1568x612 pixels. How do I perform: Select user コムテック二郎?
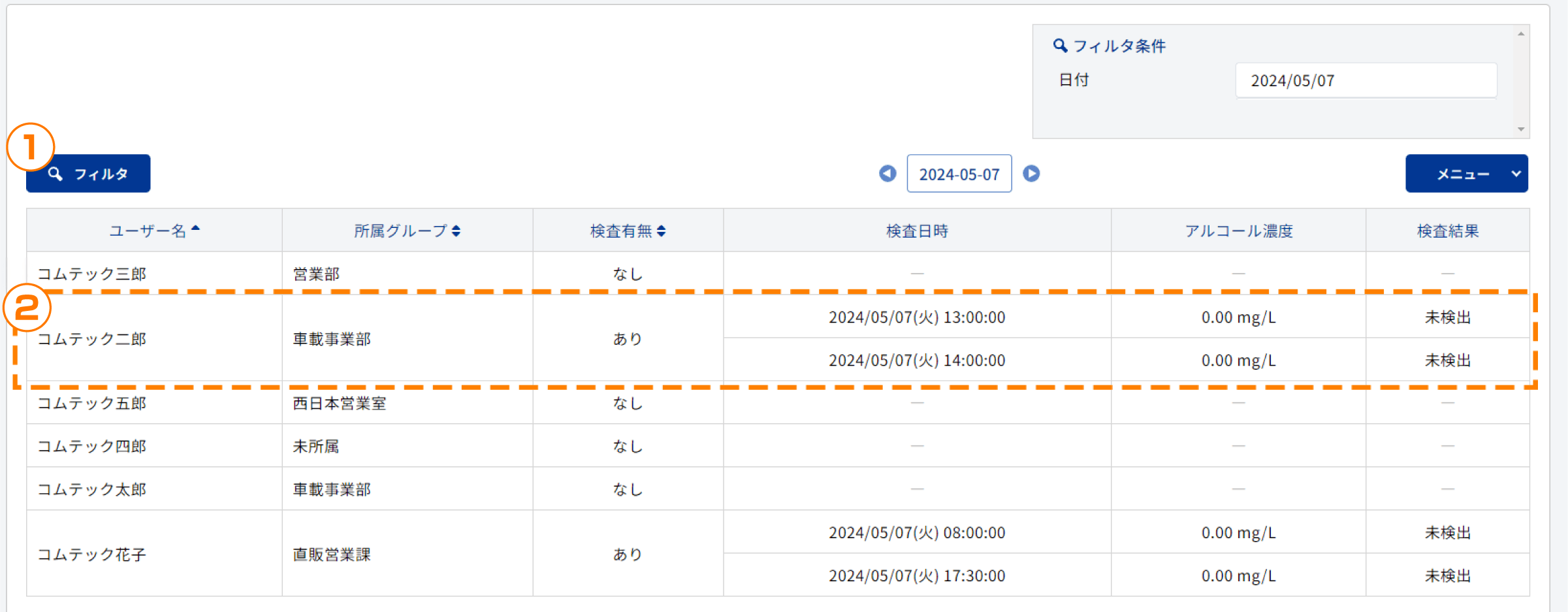pyautogui.click(x=91, y=339)
